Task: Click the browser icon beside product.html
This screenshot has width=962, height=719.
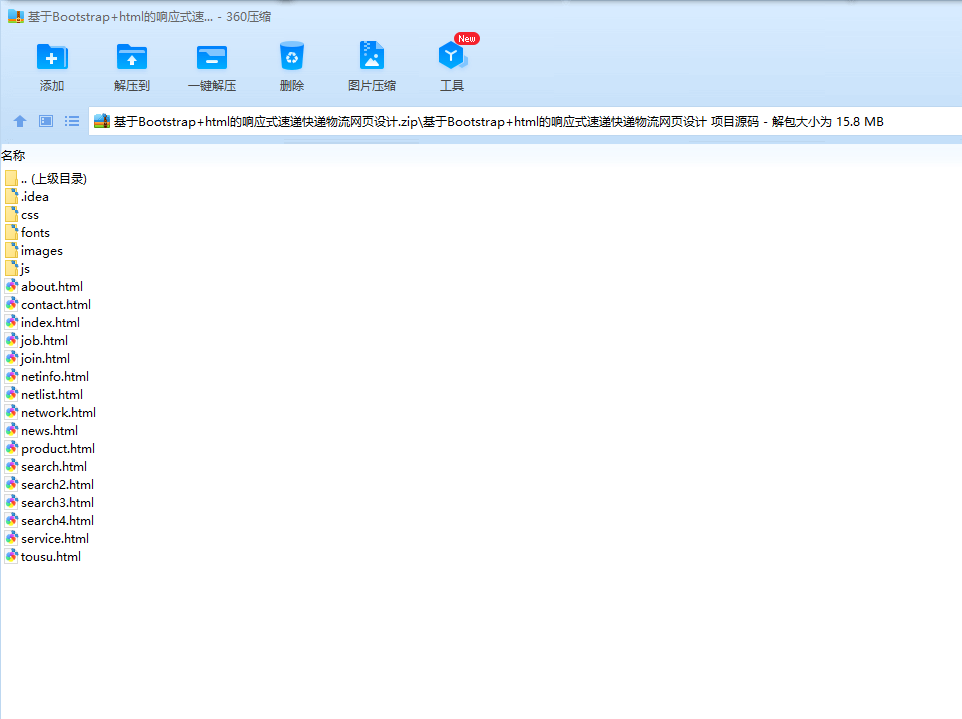Action: [x=12, y=448]
